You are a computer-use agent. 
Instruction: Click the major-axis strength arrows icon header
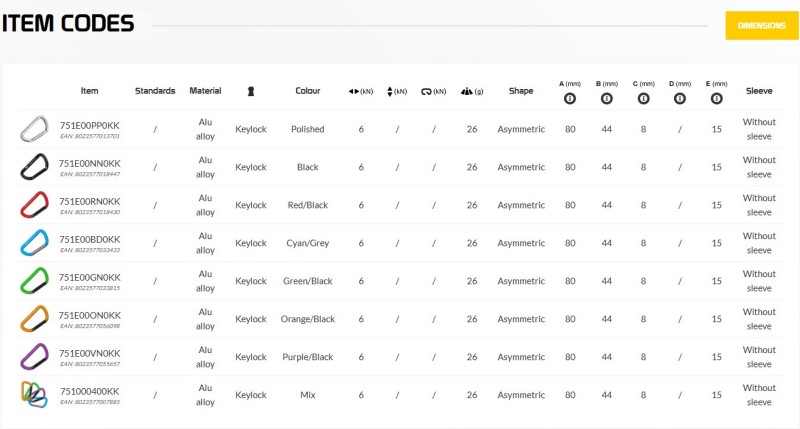click(x=361, y=91)
